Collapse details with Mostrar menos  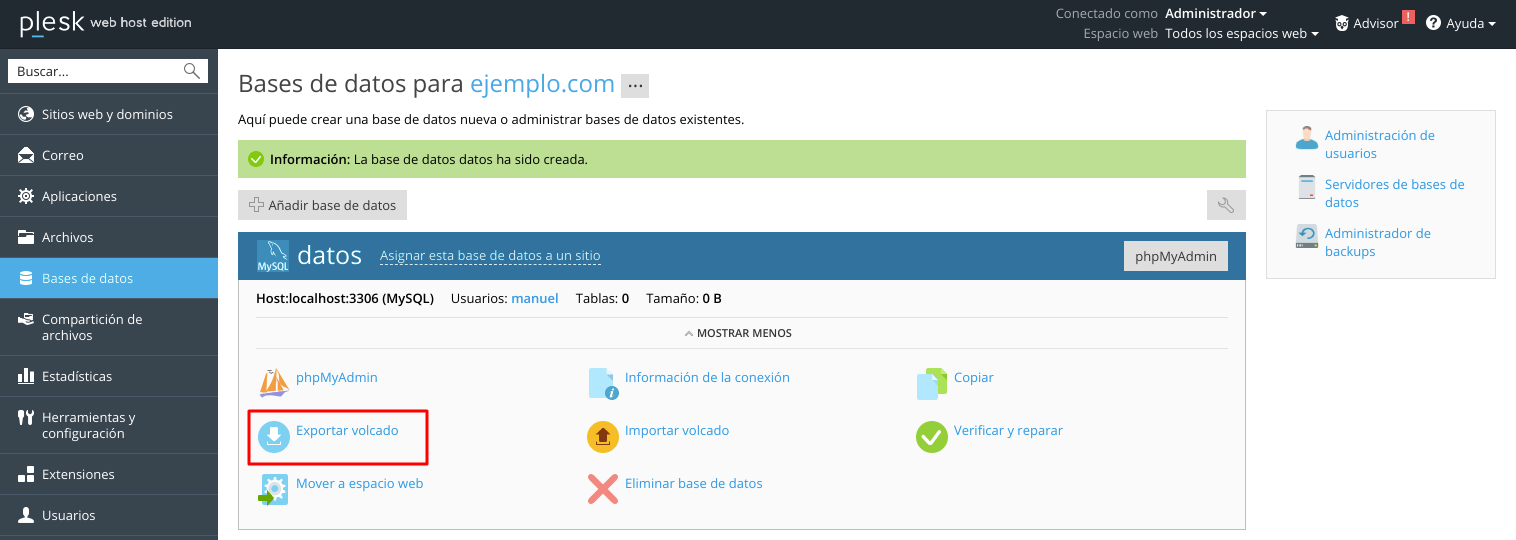pos(741,333)
